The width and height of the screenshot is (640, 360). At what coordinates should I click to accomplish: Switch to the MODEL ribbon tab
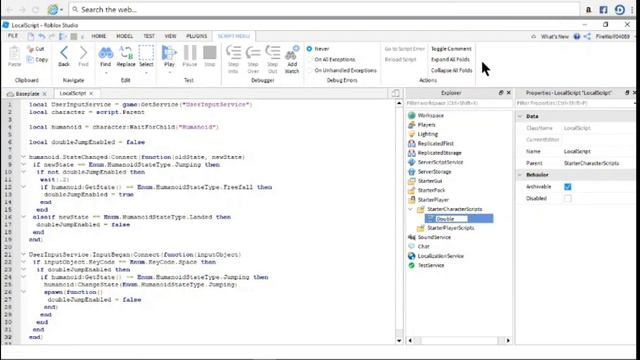click(x=124, y=36)
